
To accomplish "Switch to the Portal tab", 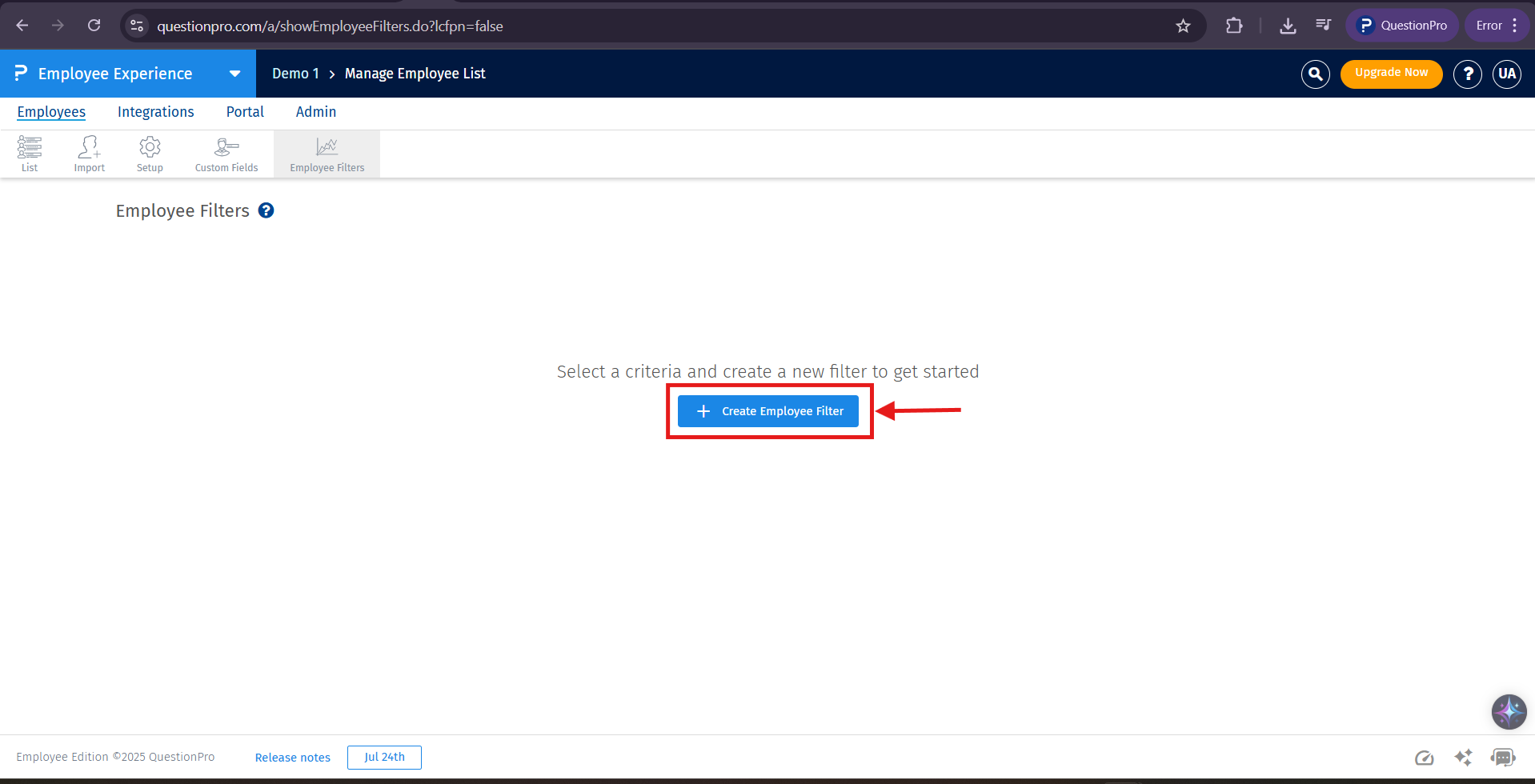I will [x=245, y=112].
